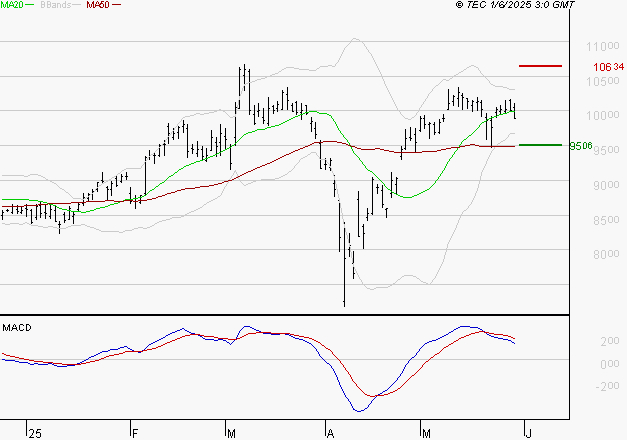Jump to the F February time marker

click(134, 432)
